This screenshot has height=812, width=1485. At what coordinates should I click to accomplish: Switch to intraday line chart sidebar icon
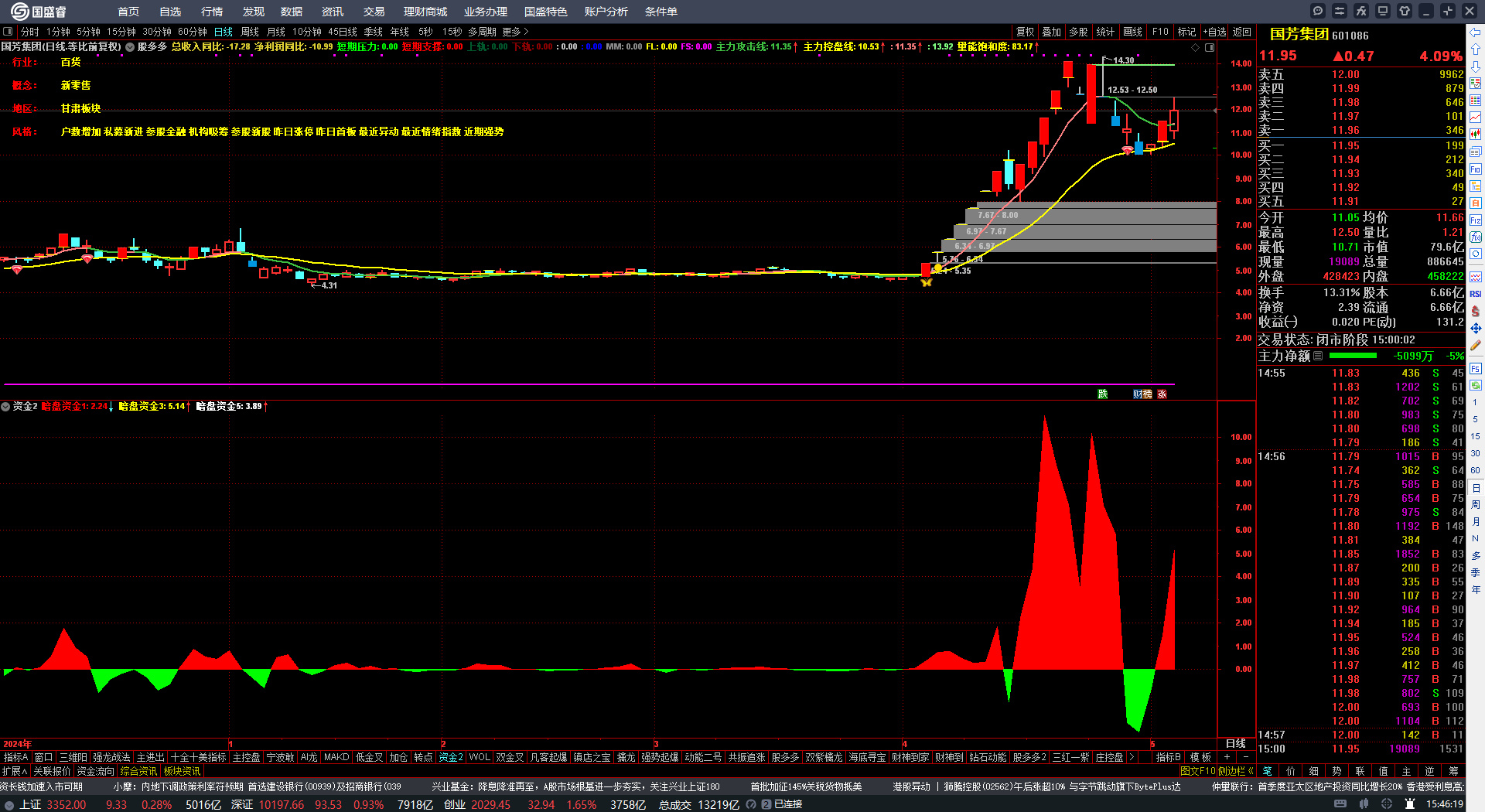click(x=1476, y=118)
